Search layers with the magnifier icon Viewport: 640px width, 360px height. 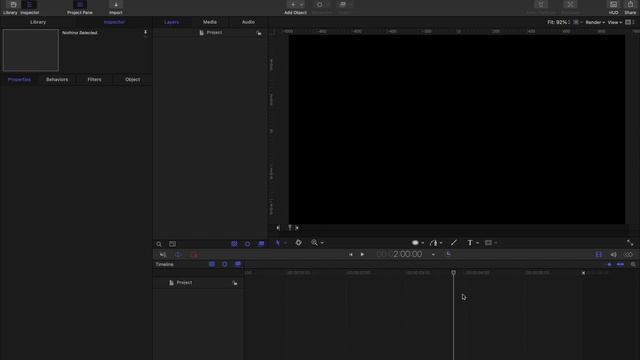click(x=159, y=244)
